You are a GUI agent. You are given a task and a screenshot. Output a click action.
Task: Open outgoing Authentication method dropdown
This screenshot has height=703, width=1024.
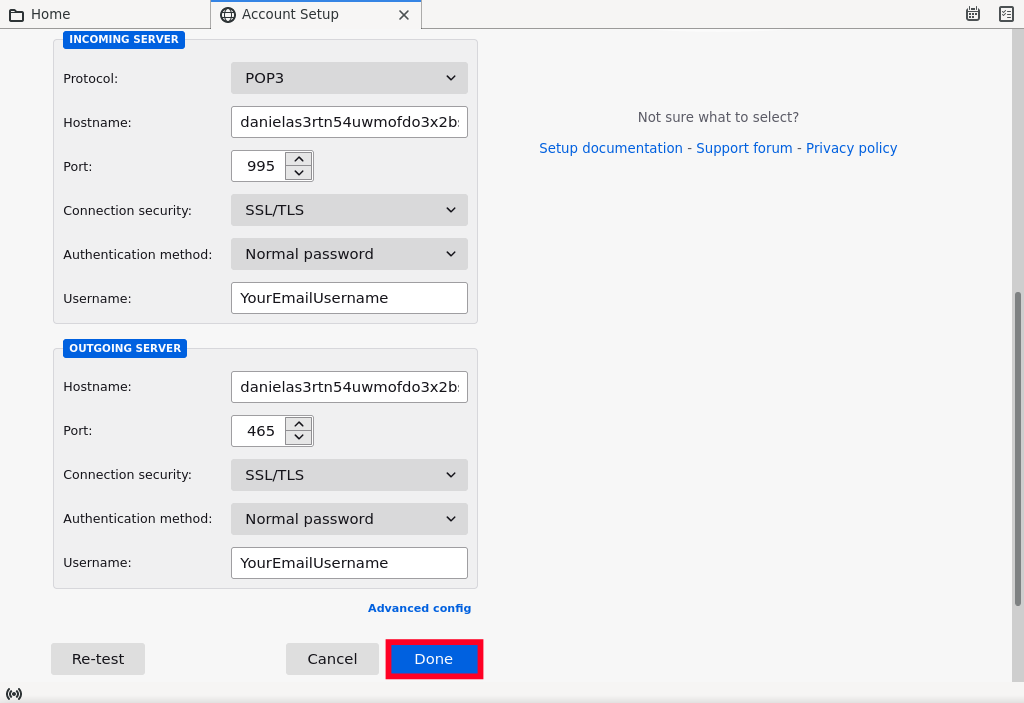(349, 519)
